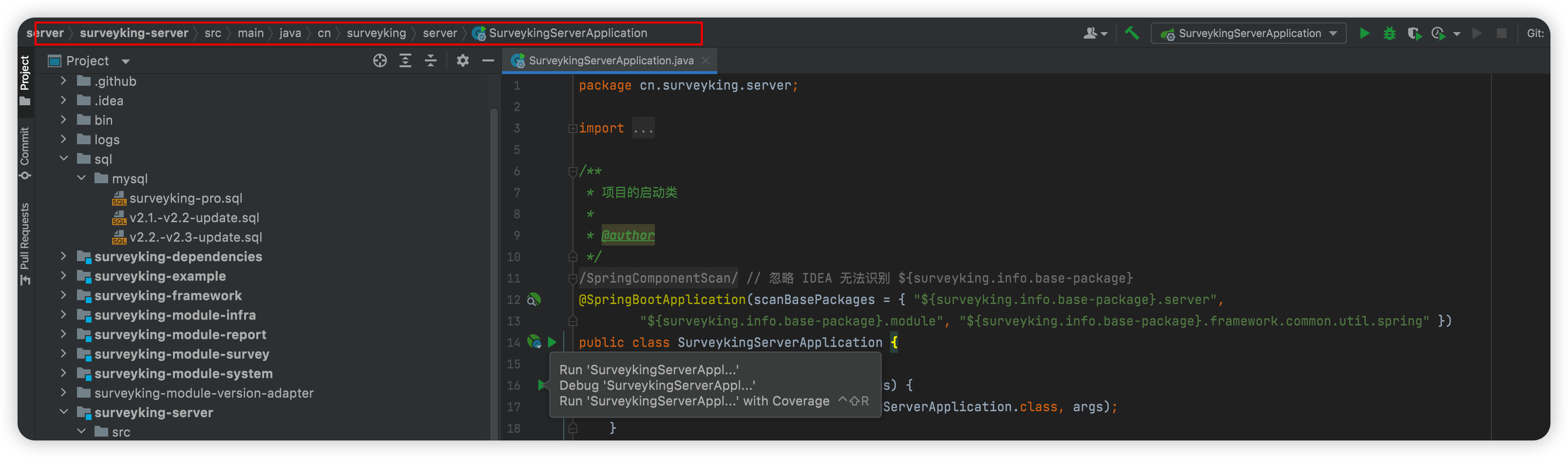Click Select Opened File target icon
Viewport: 1568px width, 458px height.
(380, 60)
